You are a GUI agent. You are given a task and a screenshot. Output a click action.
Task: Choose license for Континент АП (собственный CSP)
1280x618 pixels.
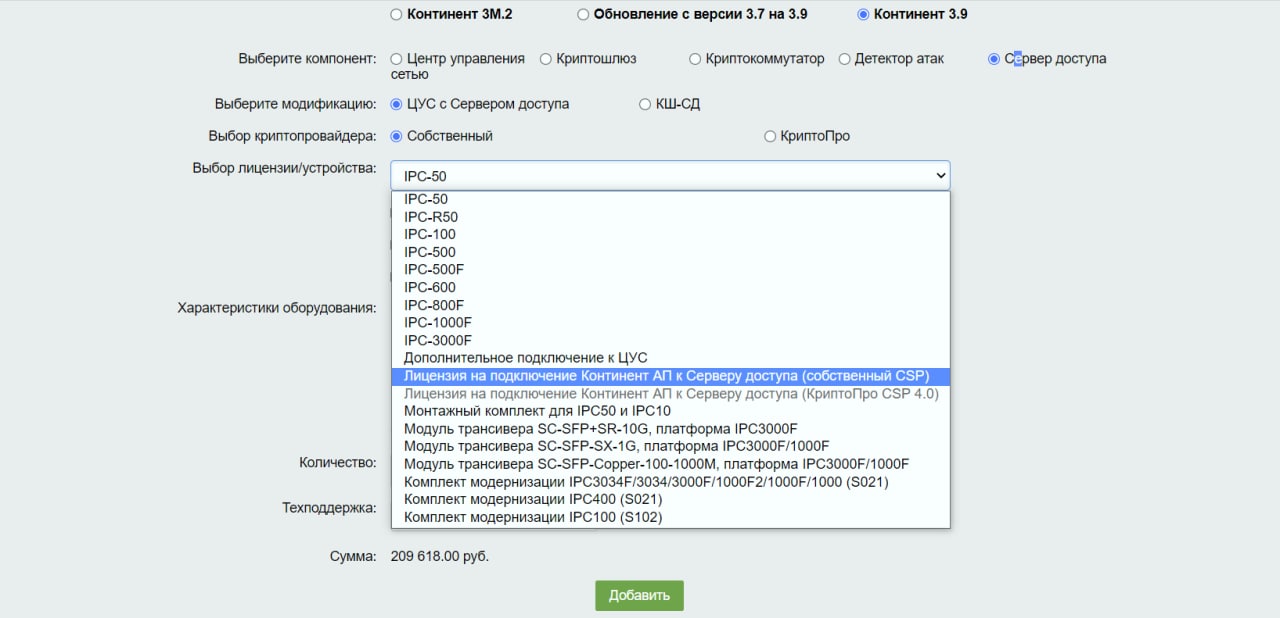pyautogui.click(x=670, y=376)
